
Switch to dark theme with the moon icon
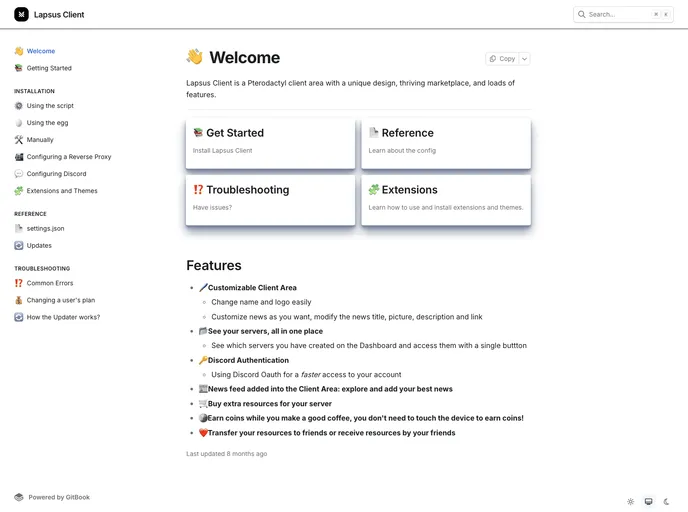tap(666, 501)
